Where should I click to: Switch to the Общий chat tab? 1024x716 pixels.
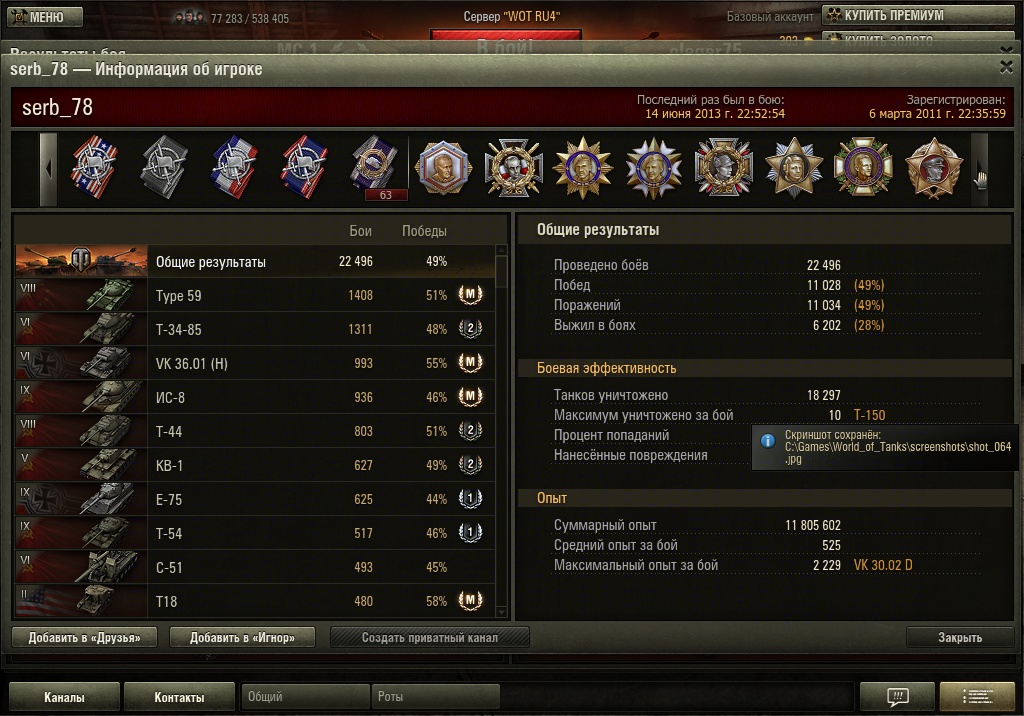(x=305, y=696)
